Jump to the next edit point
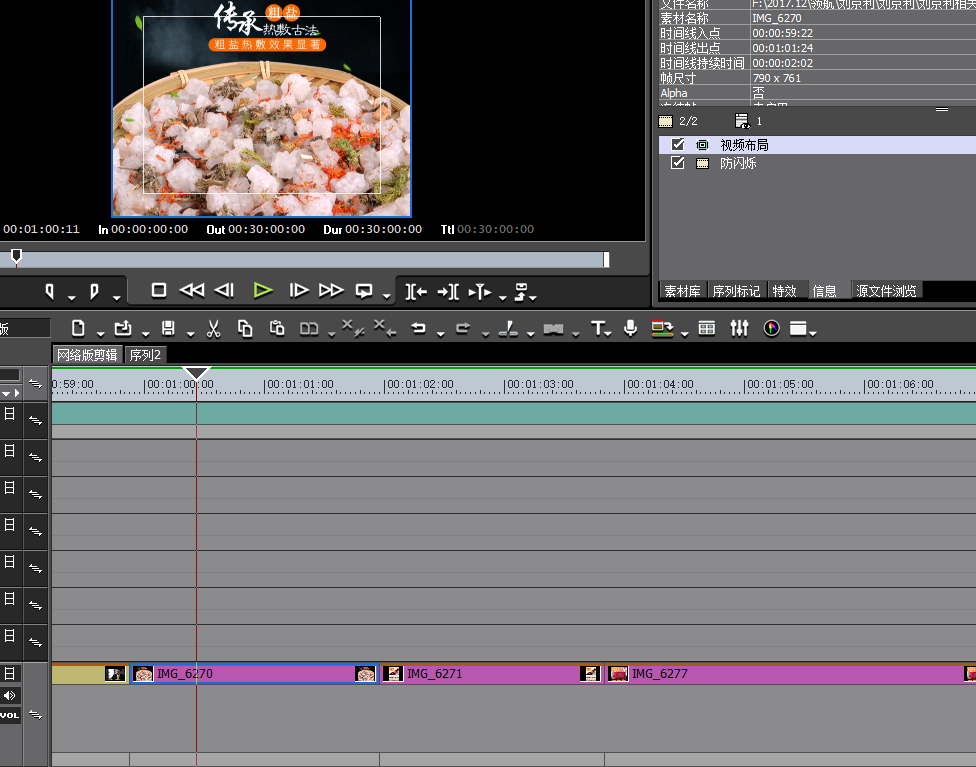Image resolution: width=976 pixels, height=767 pixels. point(448,291)
